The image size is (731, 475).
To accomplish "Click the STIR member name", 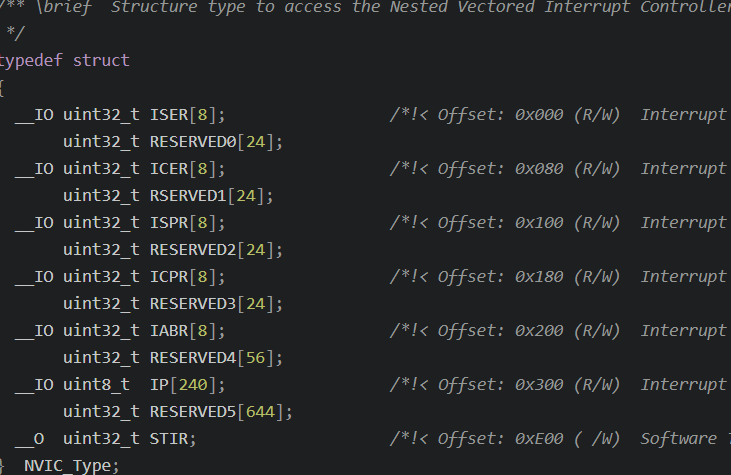I will (x=169, y=439).
